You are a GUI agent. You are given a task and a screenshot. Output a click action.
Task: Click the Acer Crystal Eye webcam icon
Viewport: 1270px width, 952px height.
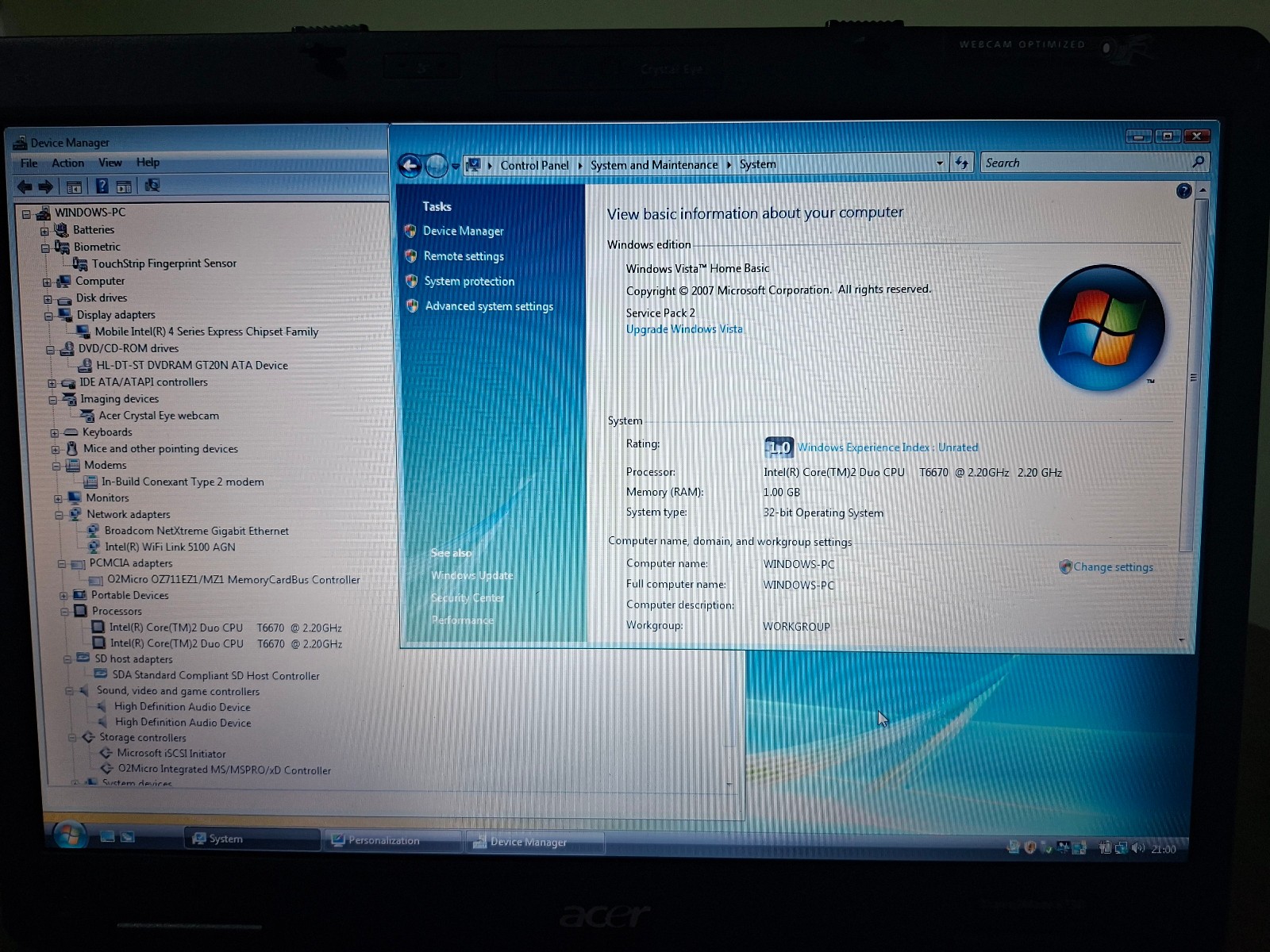click(x=87, y=416)
